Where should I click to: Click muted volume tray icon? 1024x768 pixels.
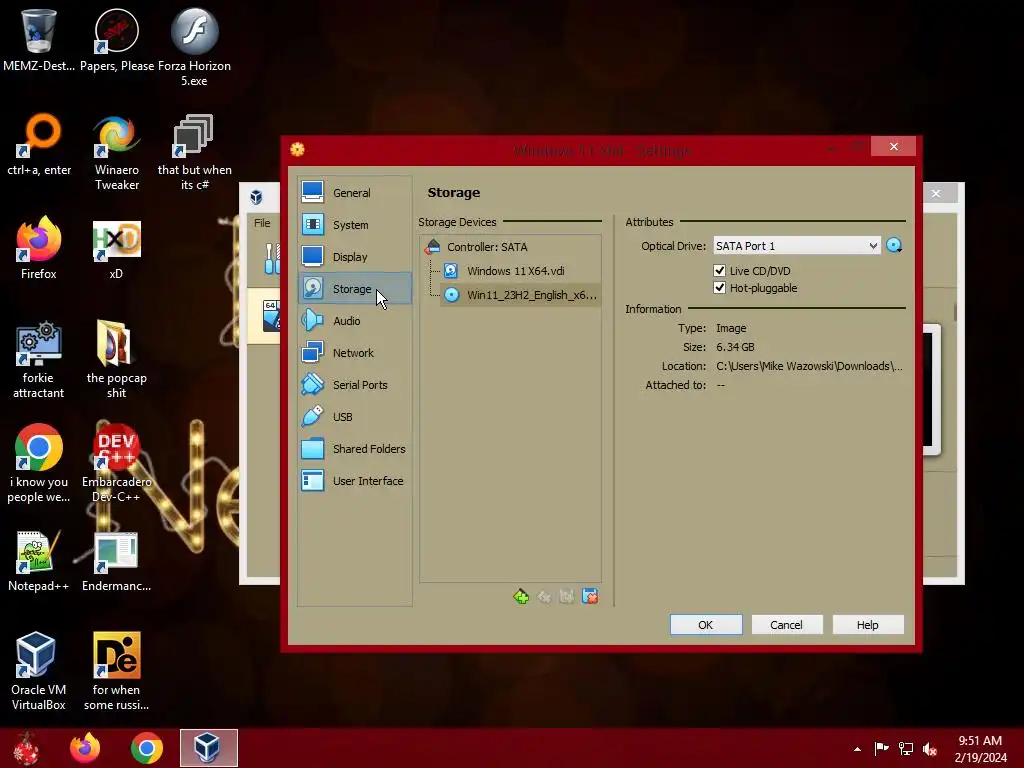click(x=930, y=748)
